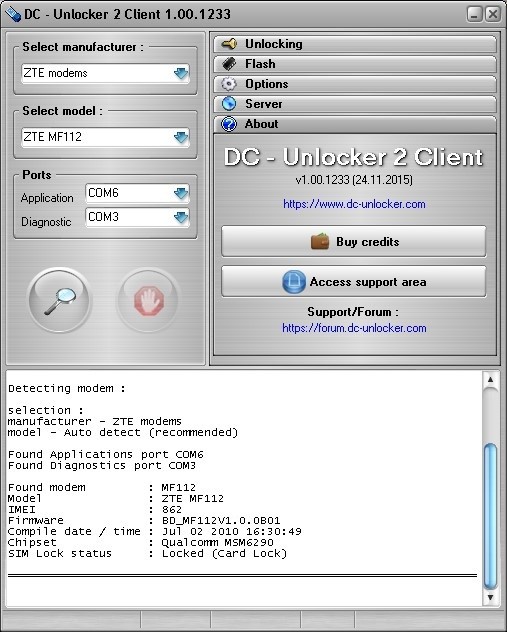Open the www.dc-unlocker.com website link
This screenshot has height=632, width=507.
pos(354,204)
